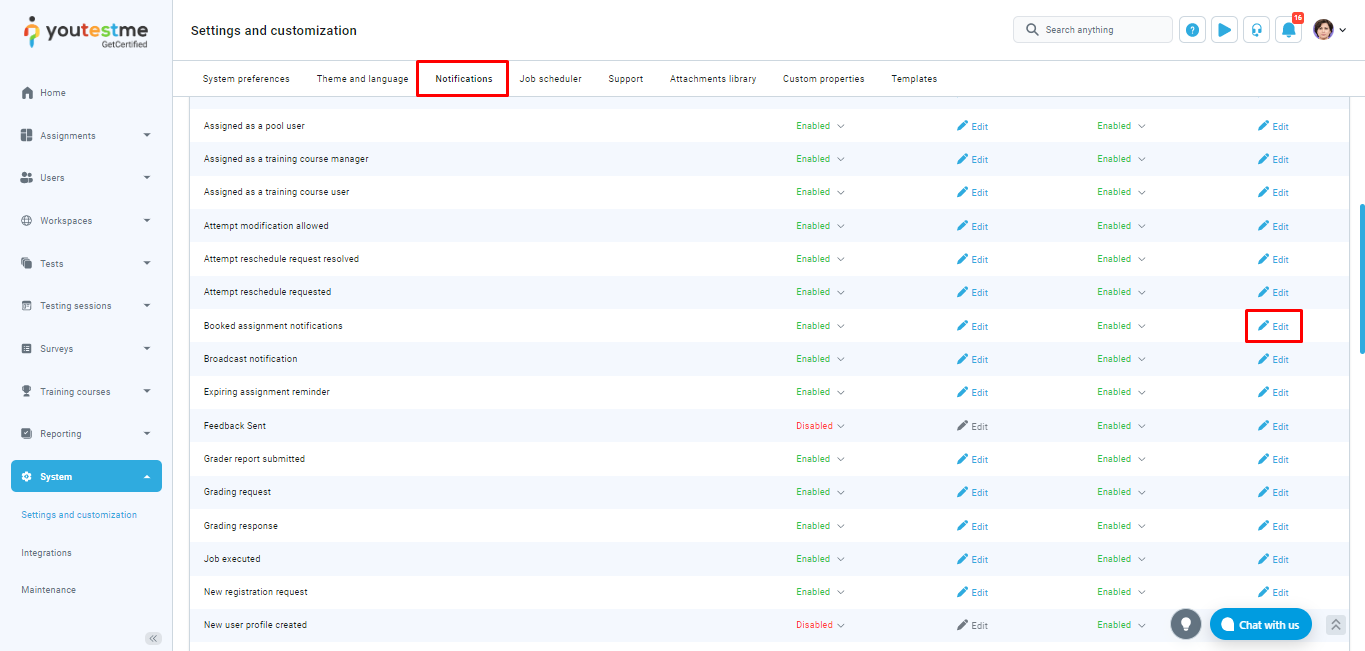The width and height of the screenshot is (1365, 651).
Task: Open the Integrations sidebar link
Action: (x=47, y=553)
